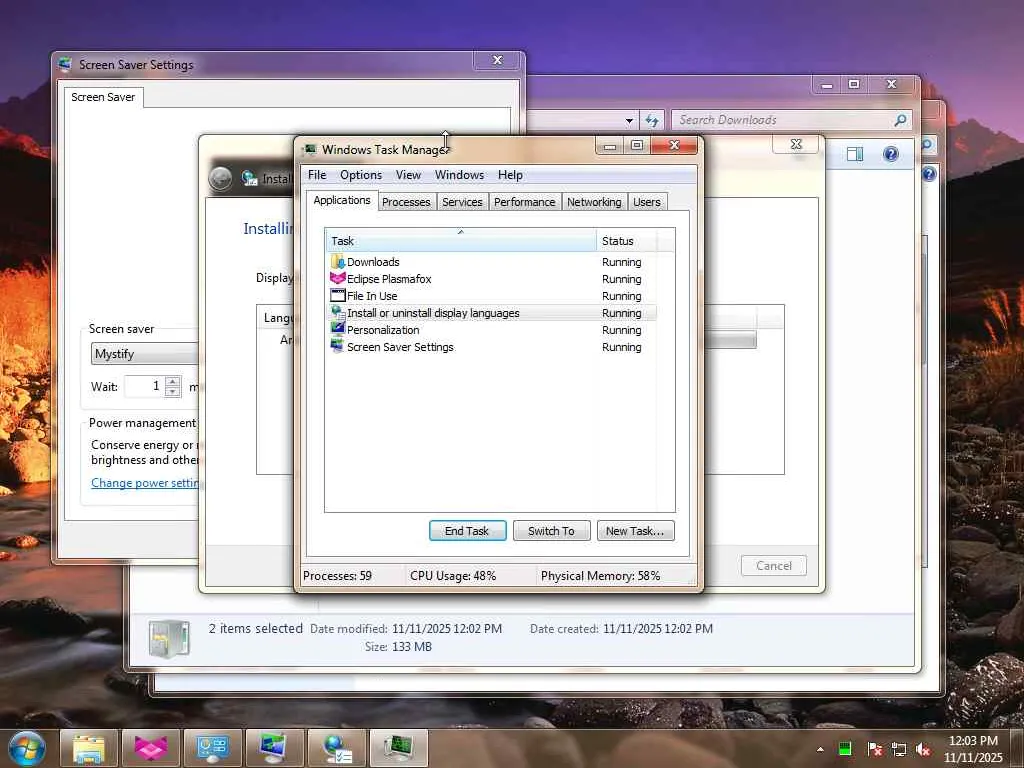
Task: Show hidden system tray icons
Action: [x=820, y=749]
